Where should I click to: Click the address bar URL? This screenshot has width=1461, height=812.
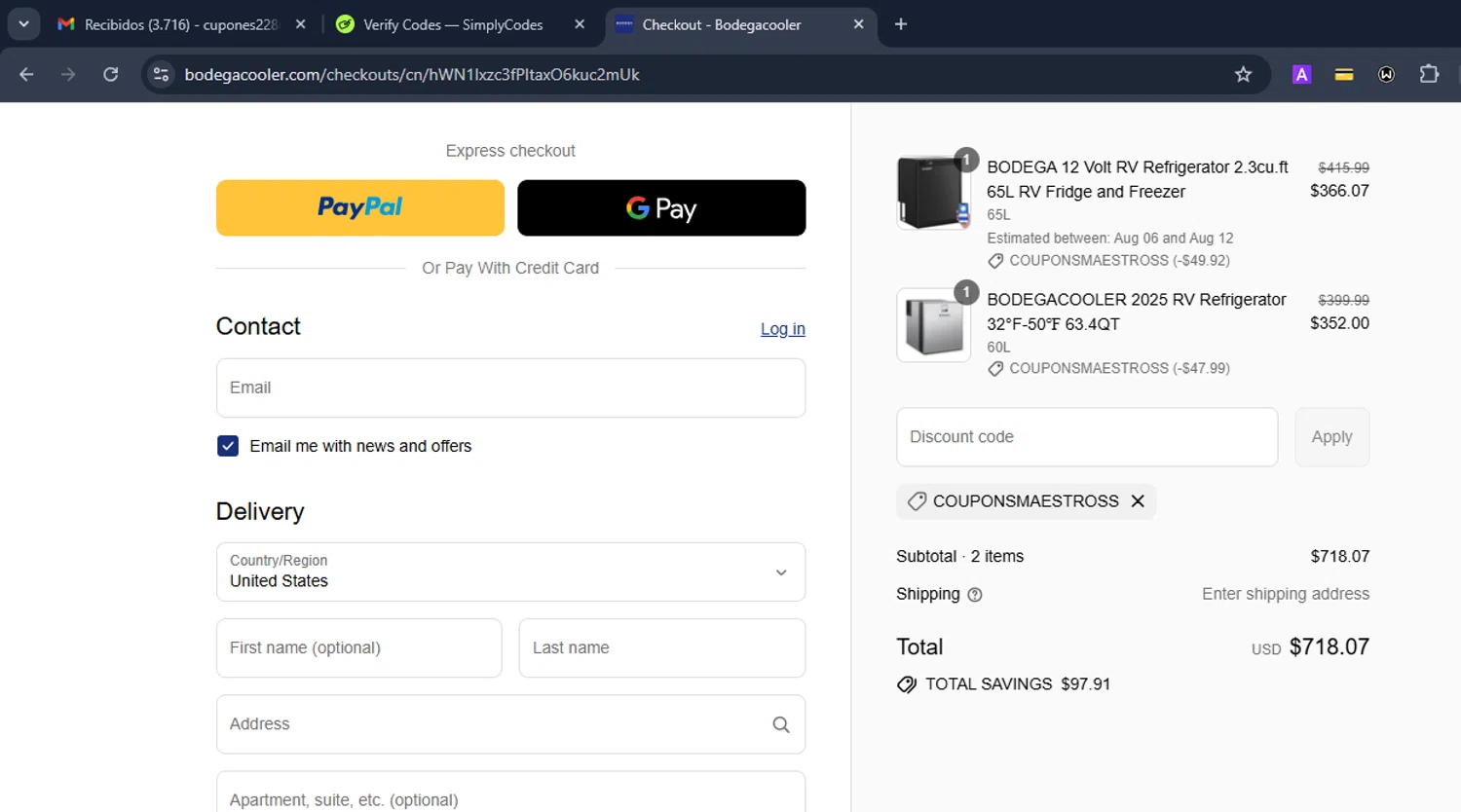[x=412, y=74]
